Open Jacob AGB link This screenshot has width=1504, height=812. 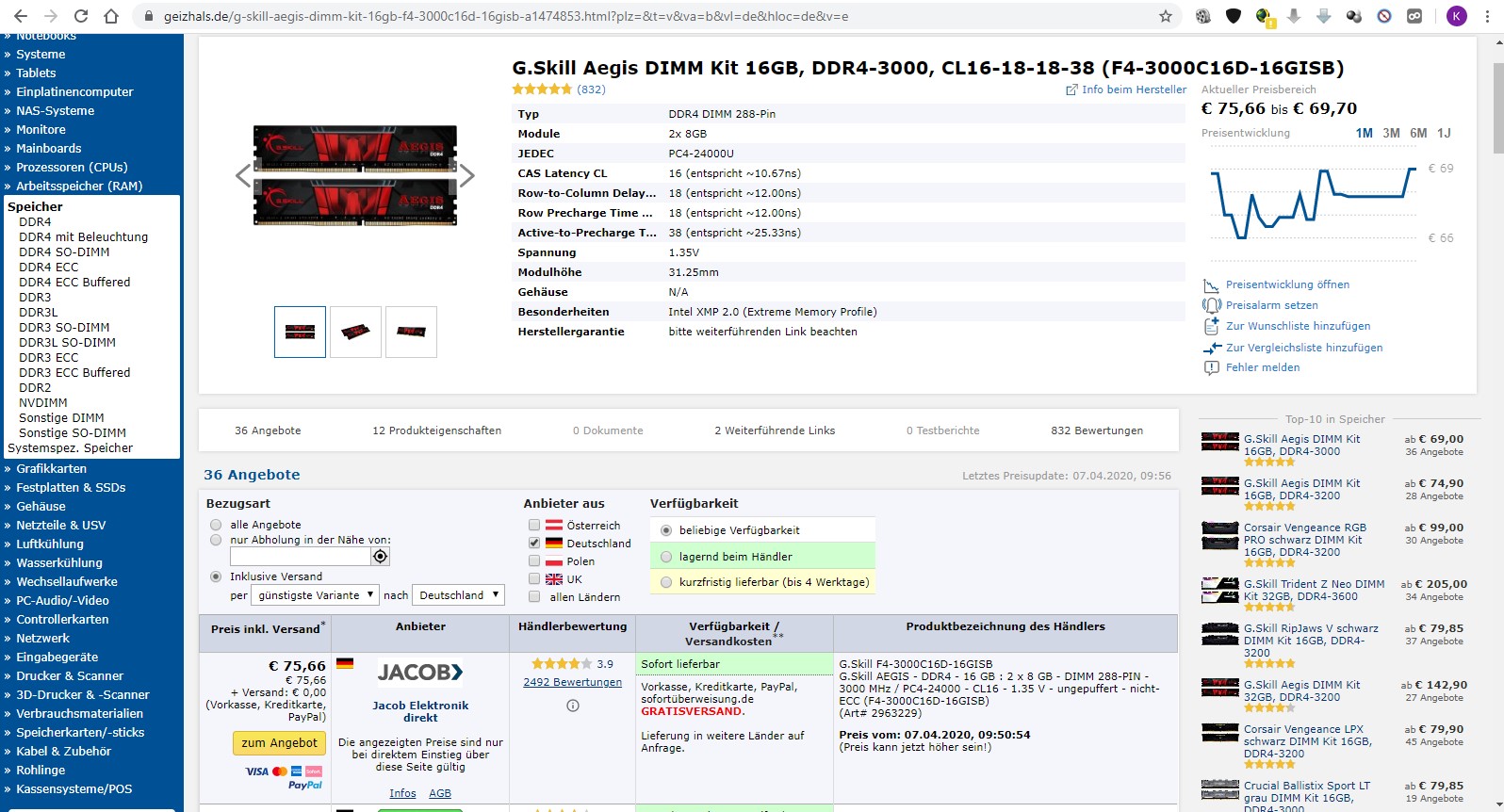[440, 793]
